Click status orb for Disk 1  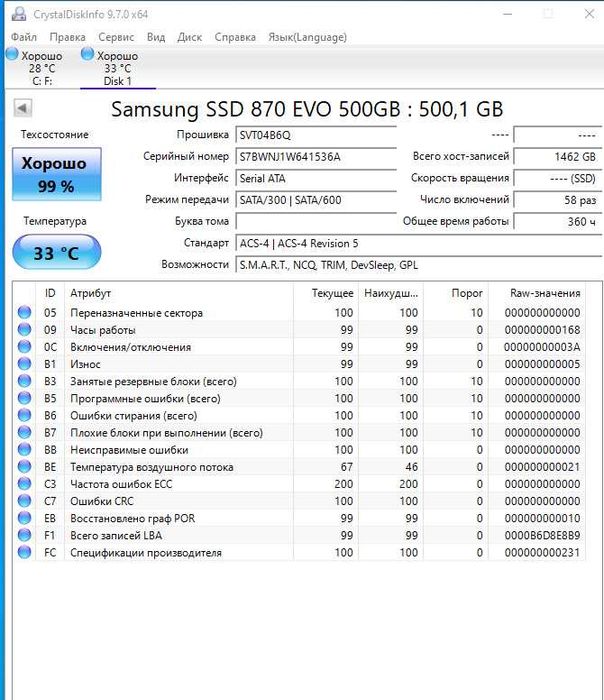(87, 54)
